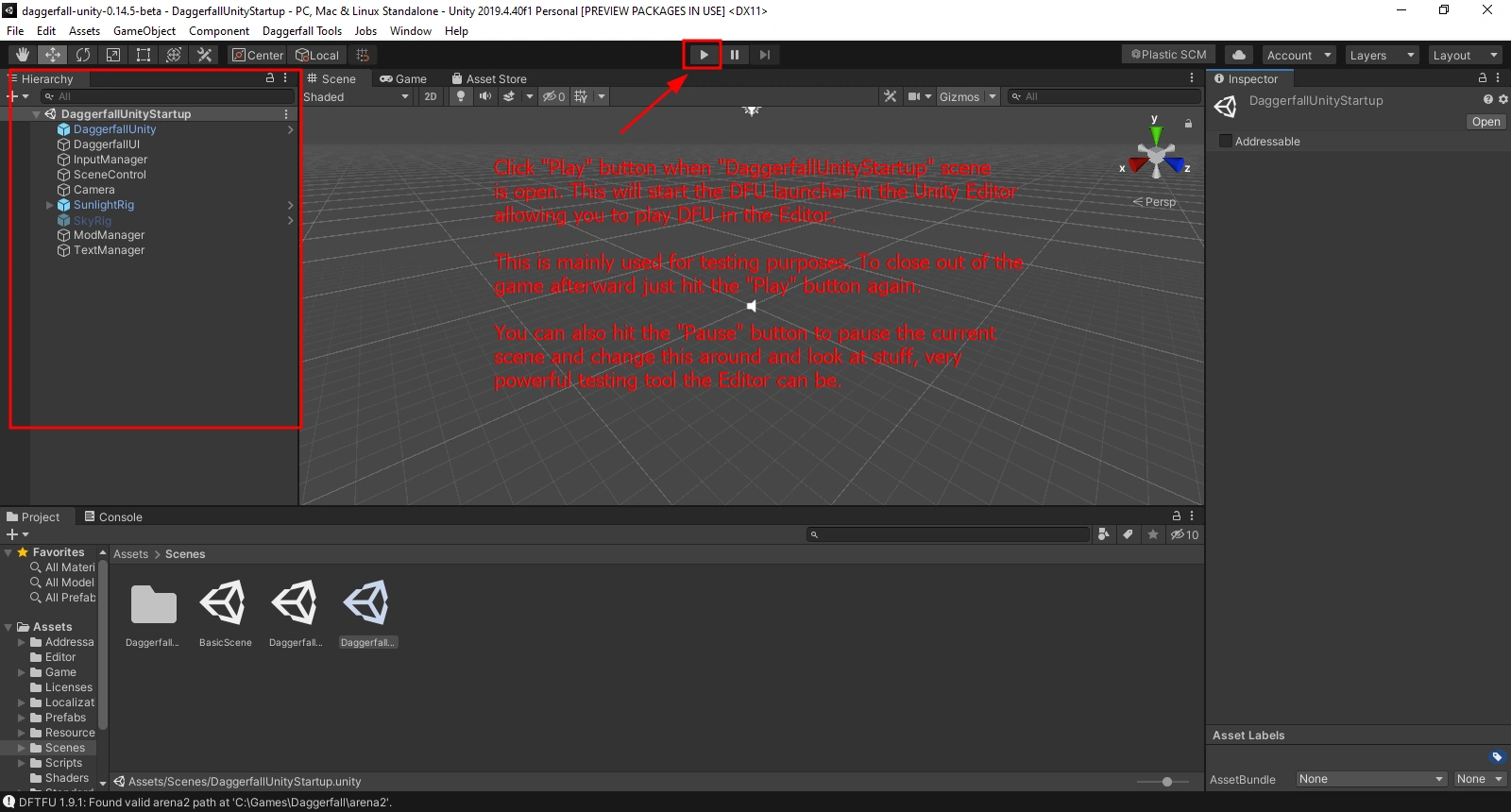Open the Project create (+) dropdown
Image resolution: width=1511 pixels, height=812 pixels.
click(18, 534)
